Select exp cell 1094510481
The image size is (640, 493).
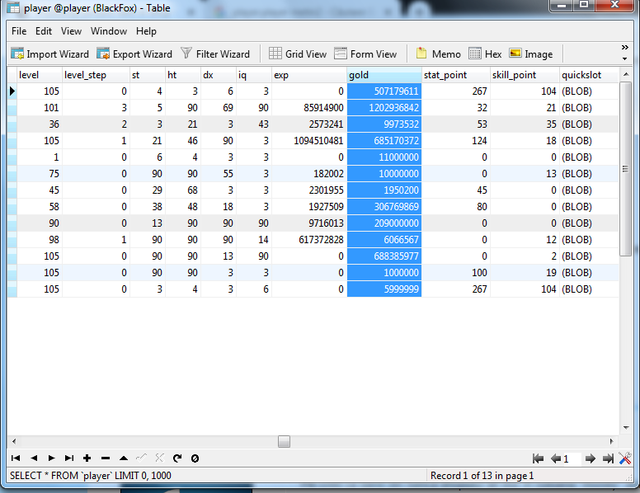pyautogui.click(x=309, y=141)
